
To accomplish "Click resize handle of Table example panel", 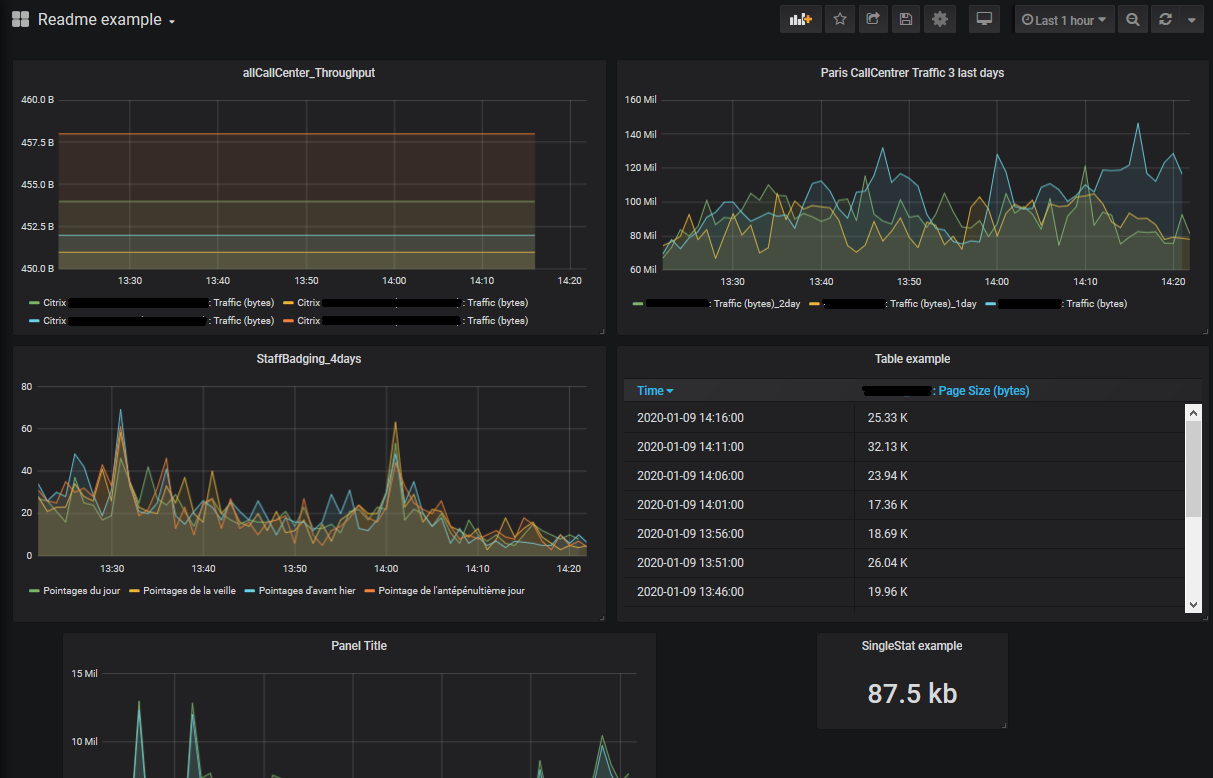I will click(x=1205, y=617).
